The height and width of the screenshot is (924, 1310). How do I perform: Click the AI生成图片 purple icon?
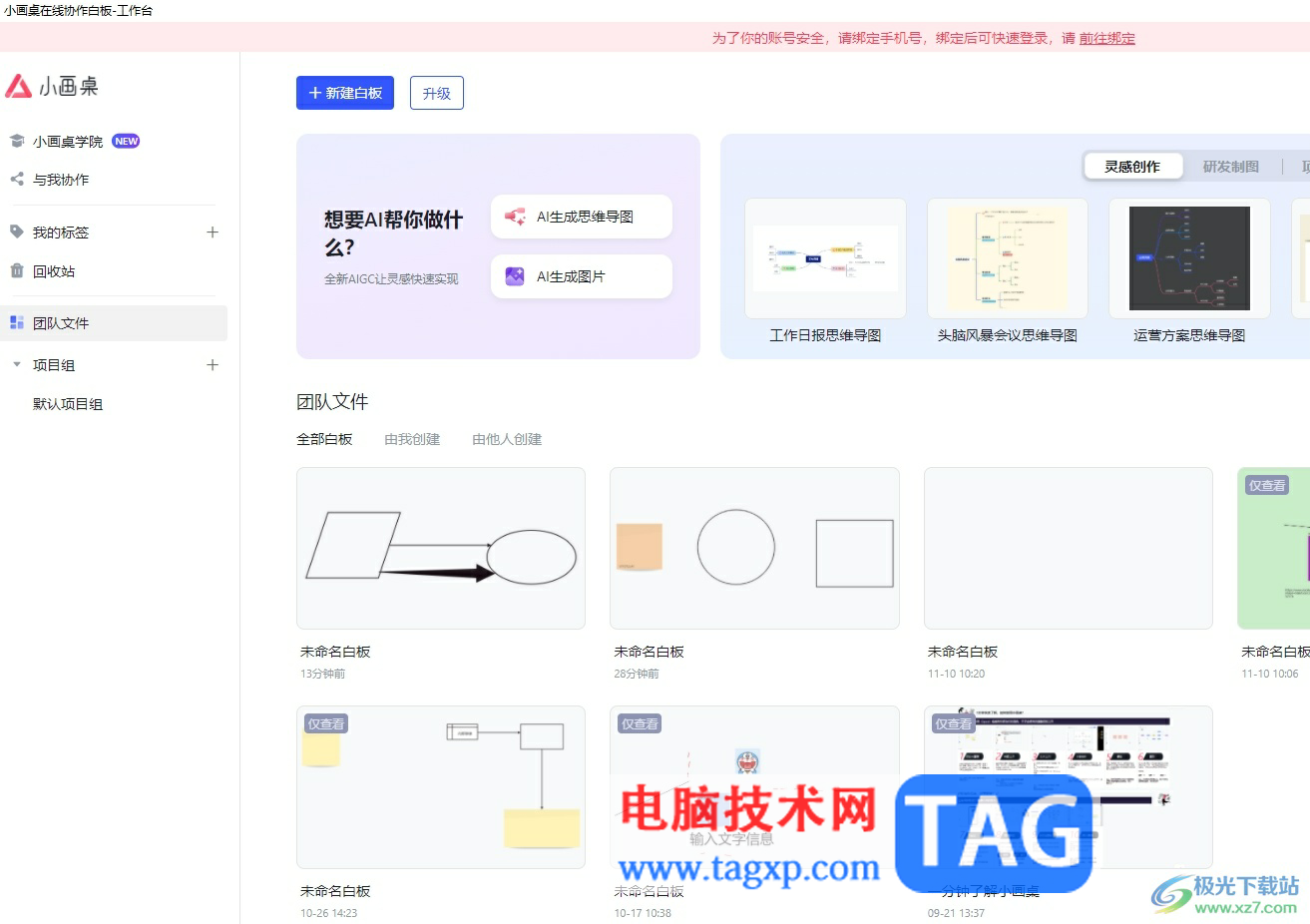tap(515, 276)
